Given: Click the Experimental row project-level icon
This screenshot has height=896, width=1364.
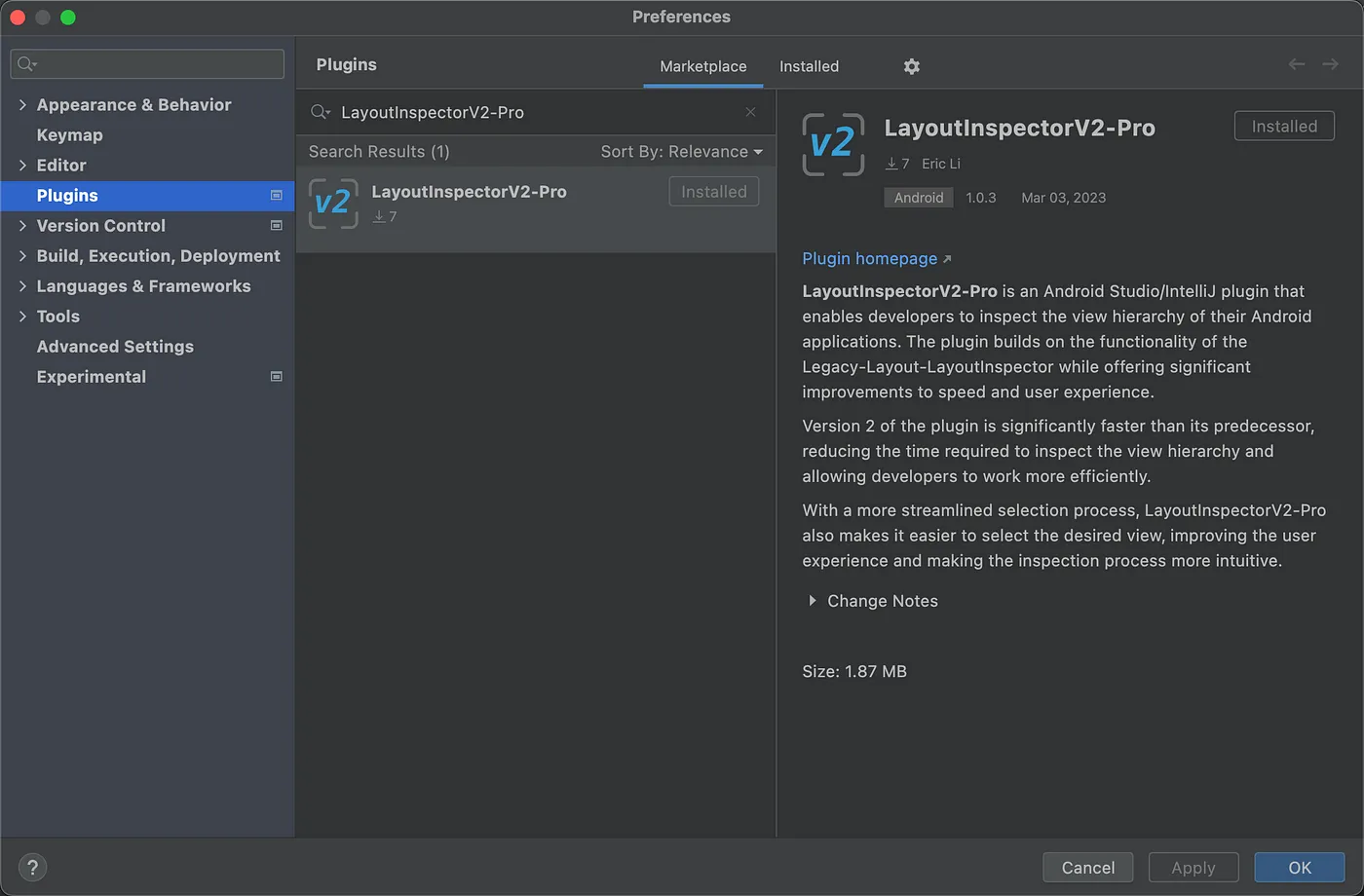Looking at the screenshot, I should coord(276,377).
